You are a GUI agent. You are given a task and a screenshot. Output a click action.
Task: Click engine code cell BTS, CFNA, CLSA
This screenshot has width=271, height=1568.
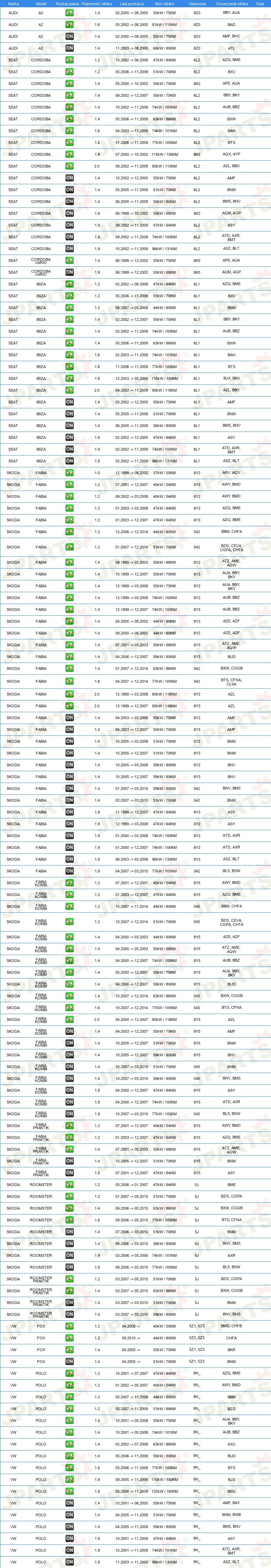coord(231,682)
